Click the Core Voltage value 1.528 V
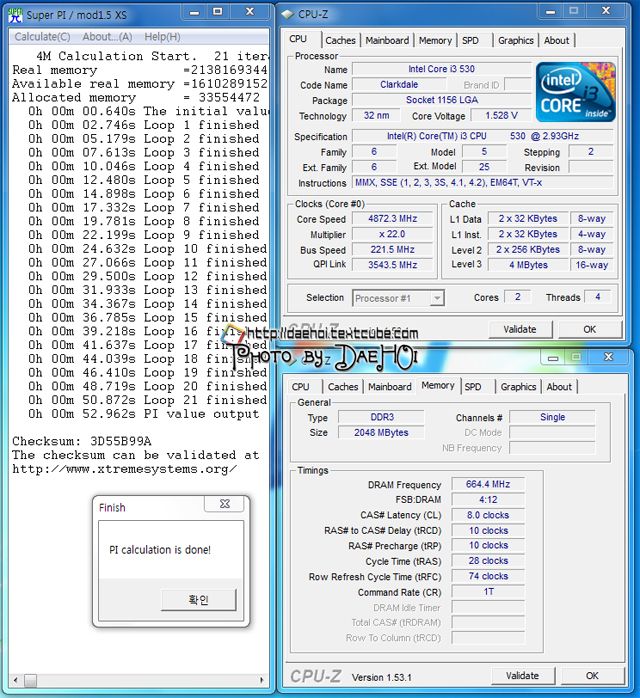The image size is (640, 698). (x=501, y=116)
